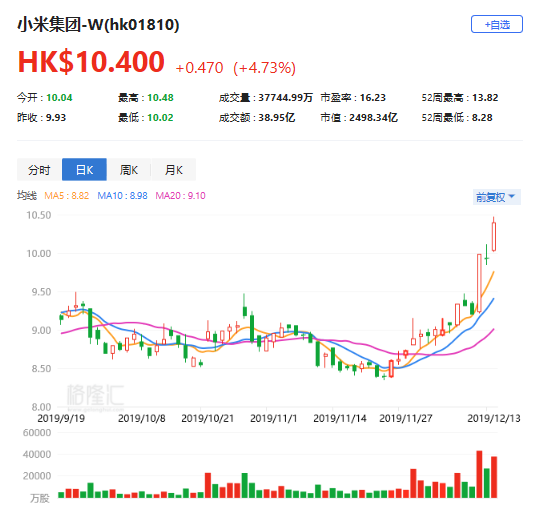Expand the 前复权 adjustment dropdown

pos(496,197)
